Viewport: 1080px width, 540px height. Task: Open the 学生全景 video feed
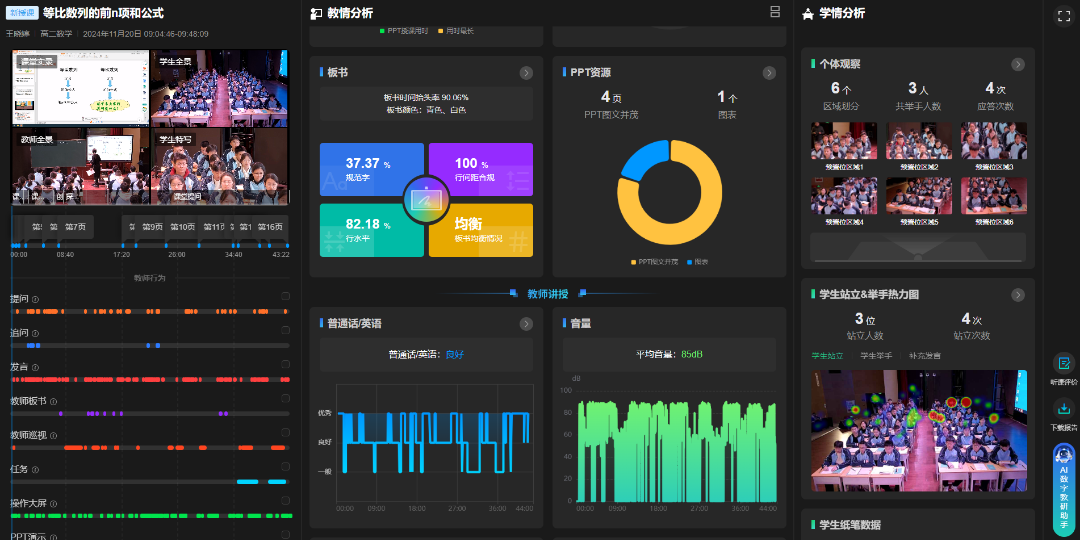[x=219, y=88]
